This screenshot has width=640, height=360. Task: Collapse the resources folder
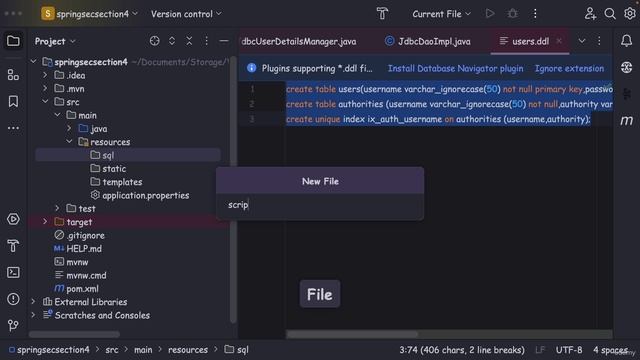click(69, 142)
